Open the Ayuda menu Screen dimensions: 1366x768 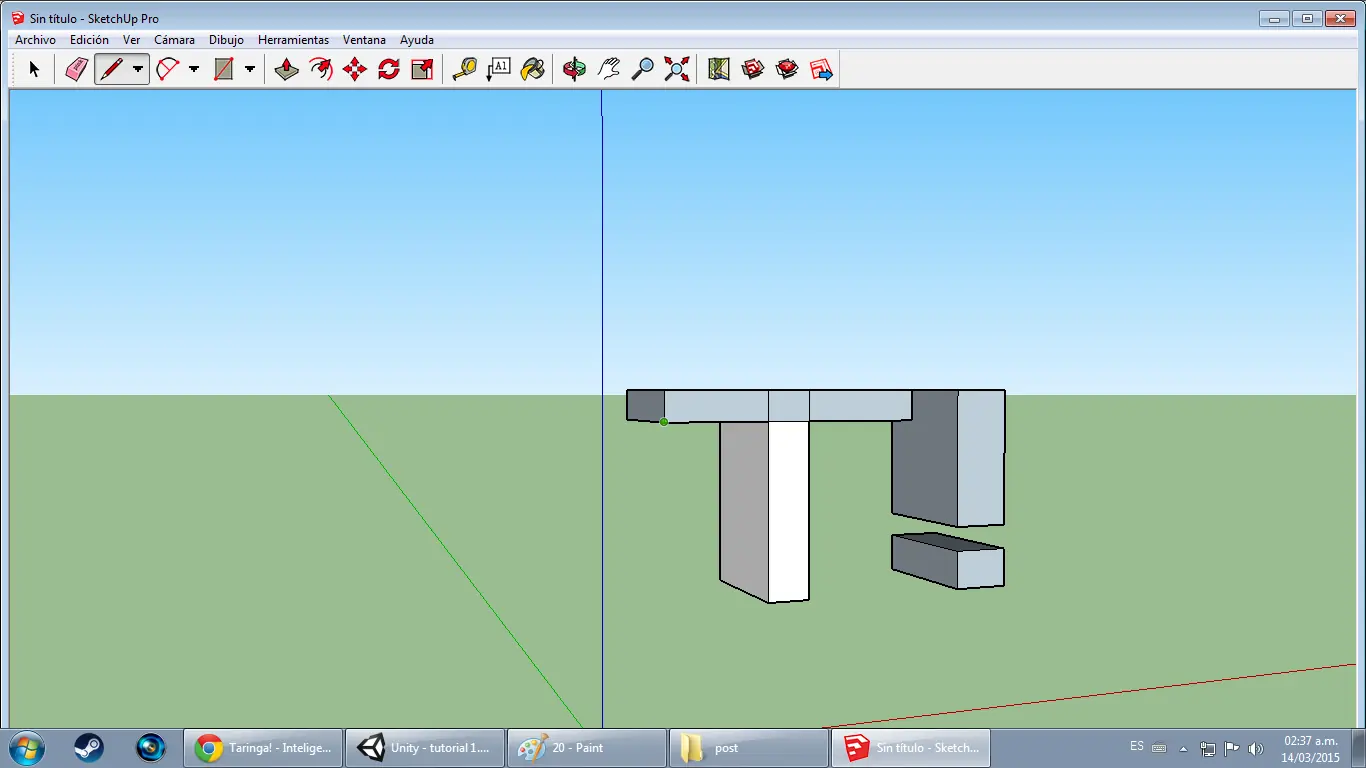point(417,40)
